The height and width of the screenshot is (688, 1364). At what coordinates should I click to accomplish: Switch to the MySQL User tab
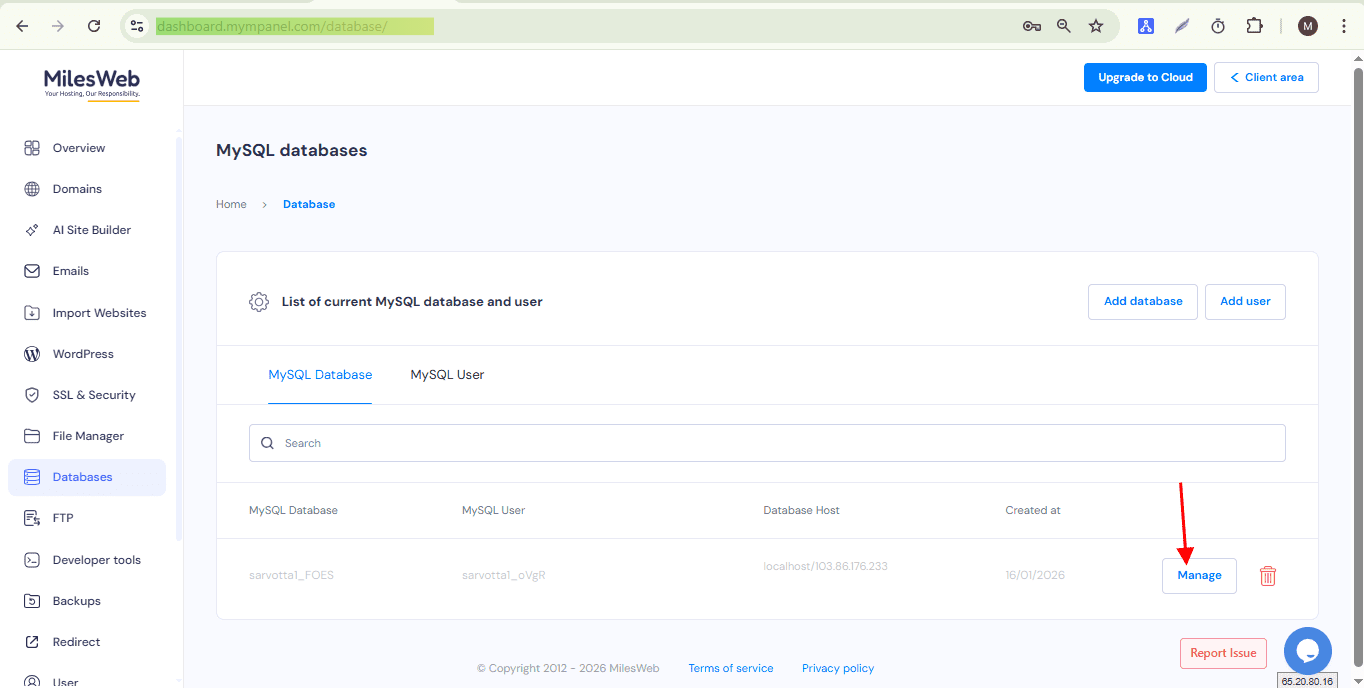pyautogui.click(x=447, y=374)
